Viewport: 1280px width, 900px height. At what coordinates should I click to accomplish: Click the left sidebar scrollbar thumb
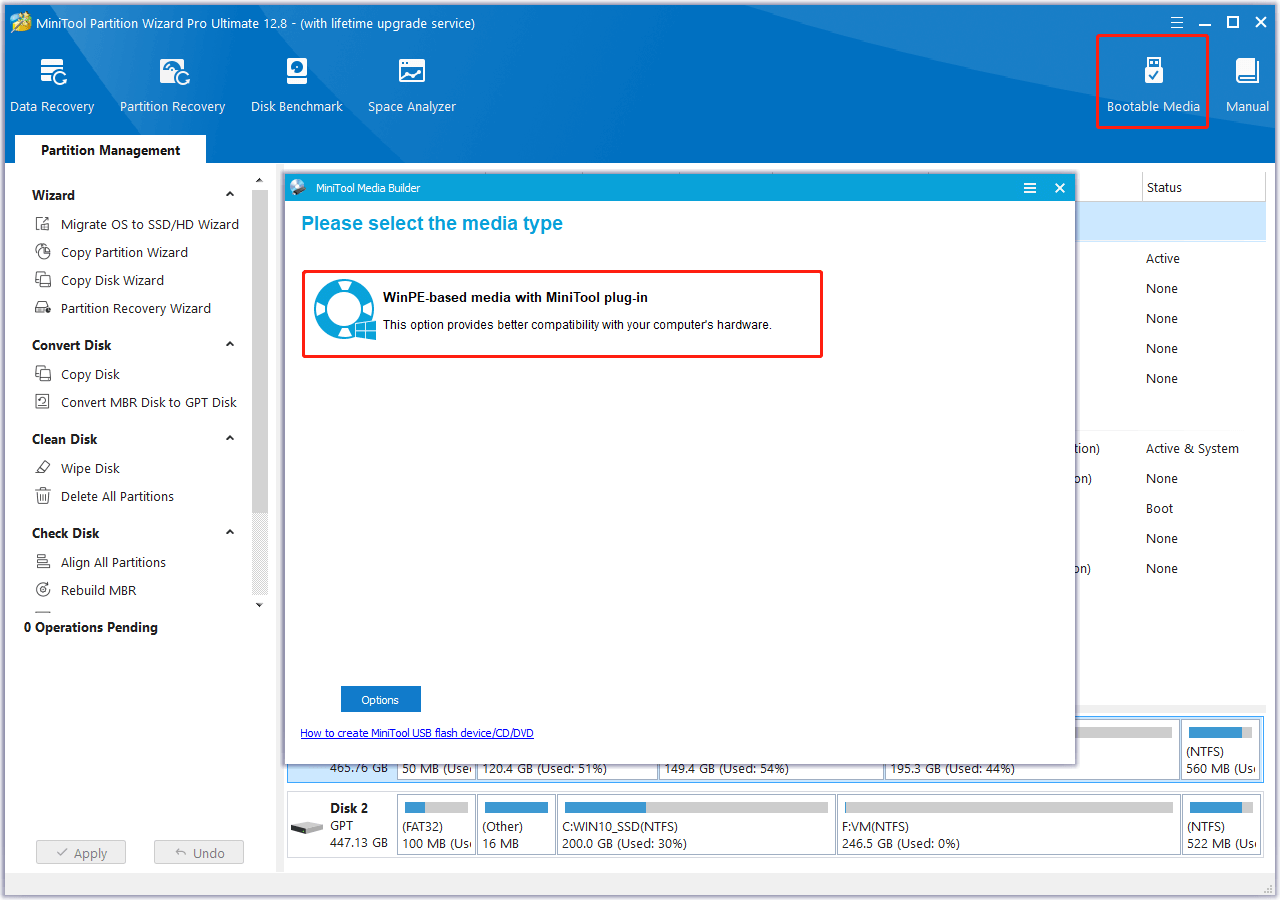pos(260,350)
